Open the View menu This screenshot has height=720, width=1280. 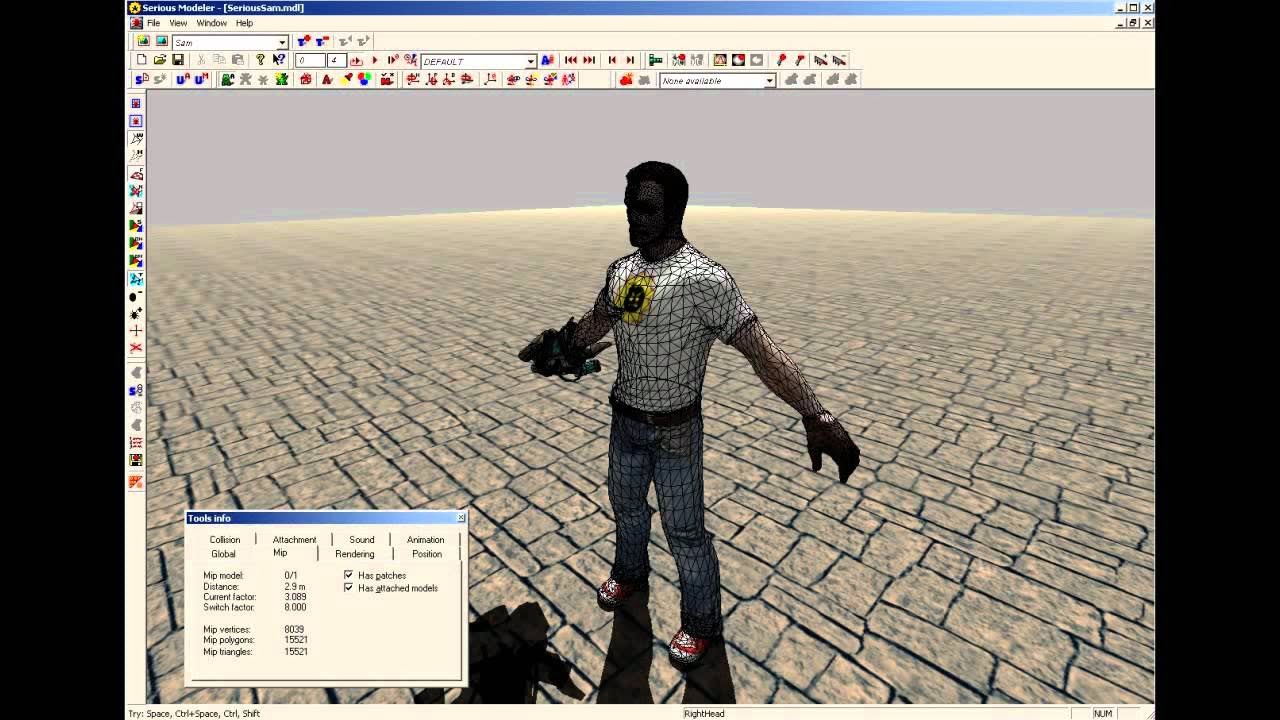pos(178,23)
